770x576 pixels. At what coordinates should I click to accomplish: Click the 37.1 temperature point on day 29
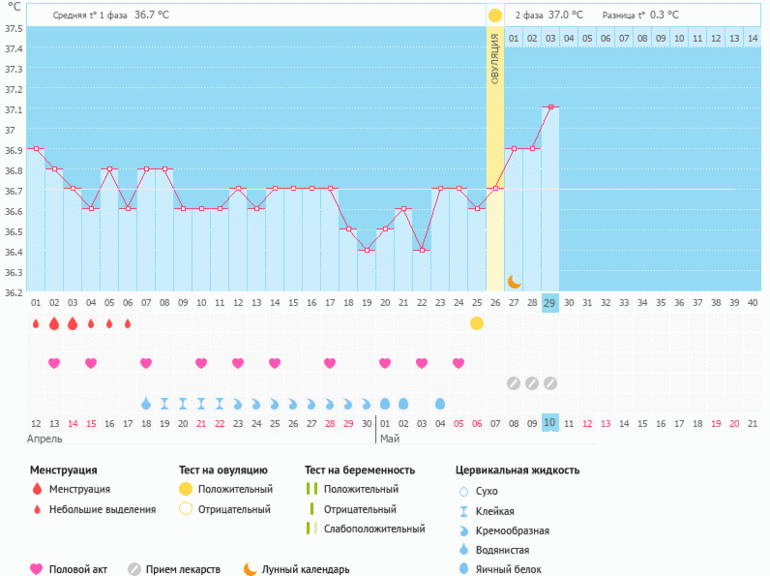coord(550,107)
